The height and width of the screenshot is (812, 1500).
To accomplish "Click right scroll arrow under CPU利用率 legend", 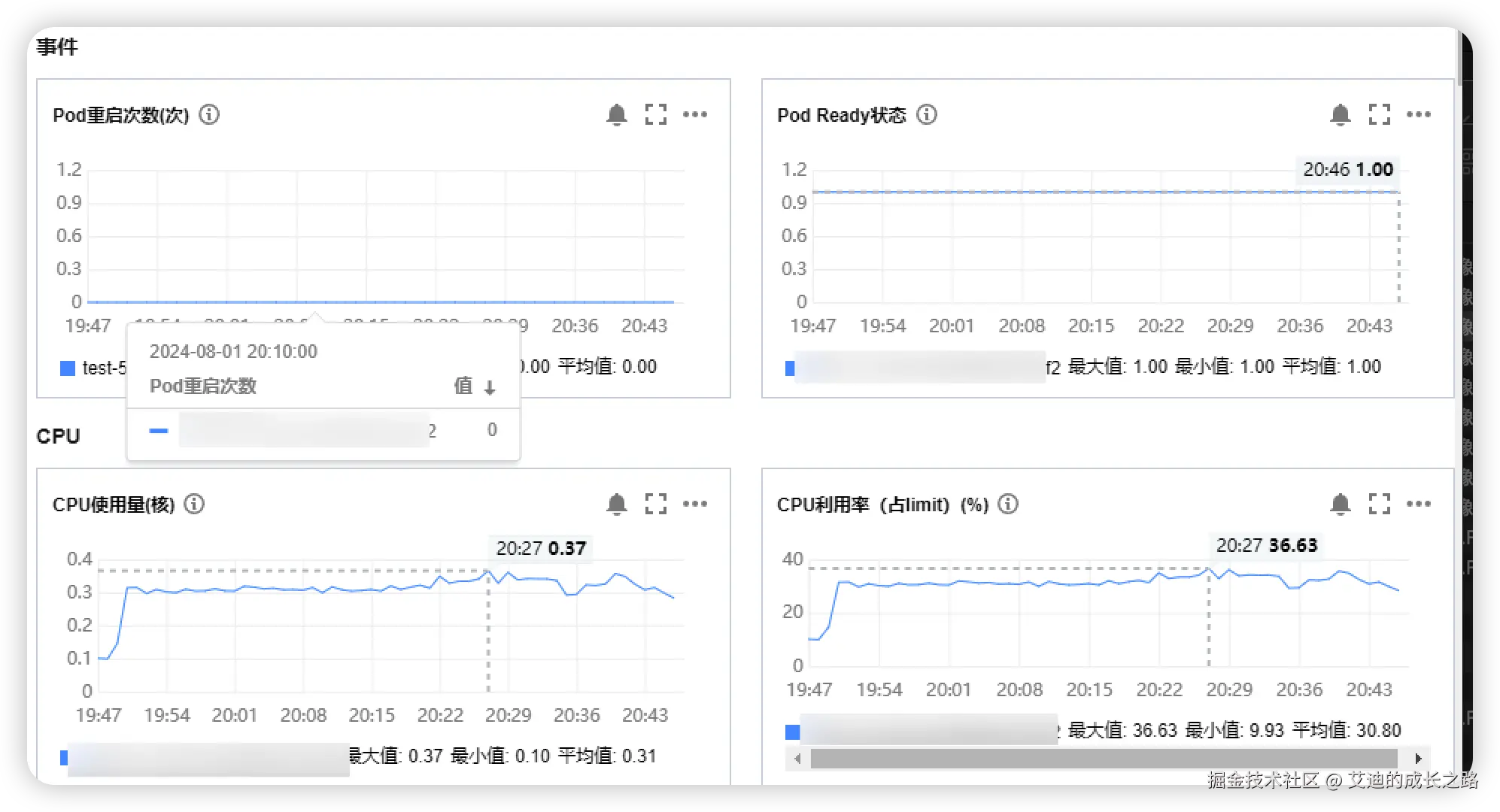I will pos(1417,759).
